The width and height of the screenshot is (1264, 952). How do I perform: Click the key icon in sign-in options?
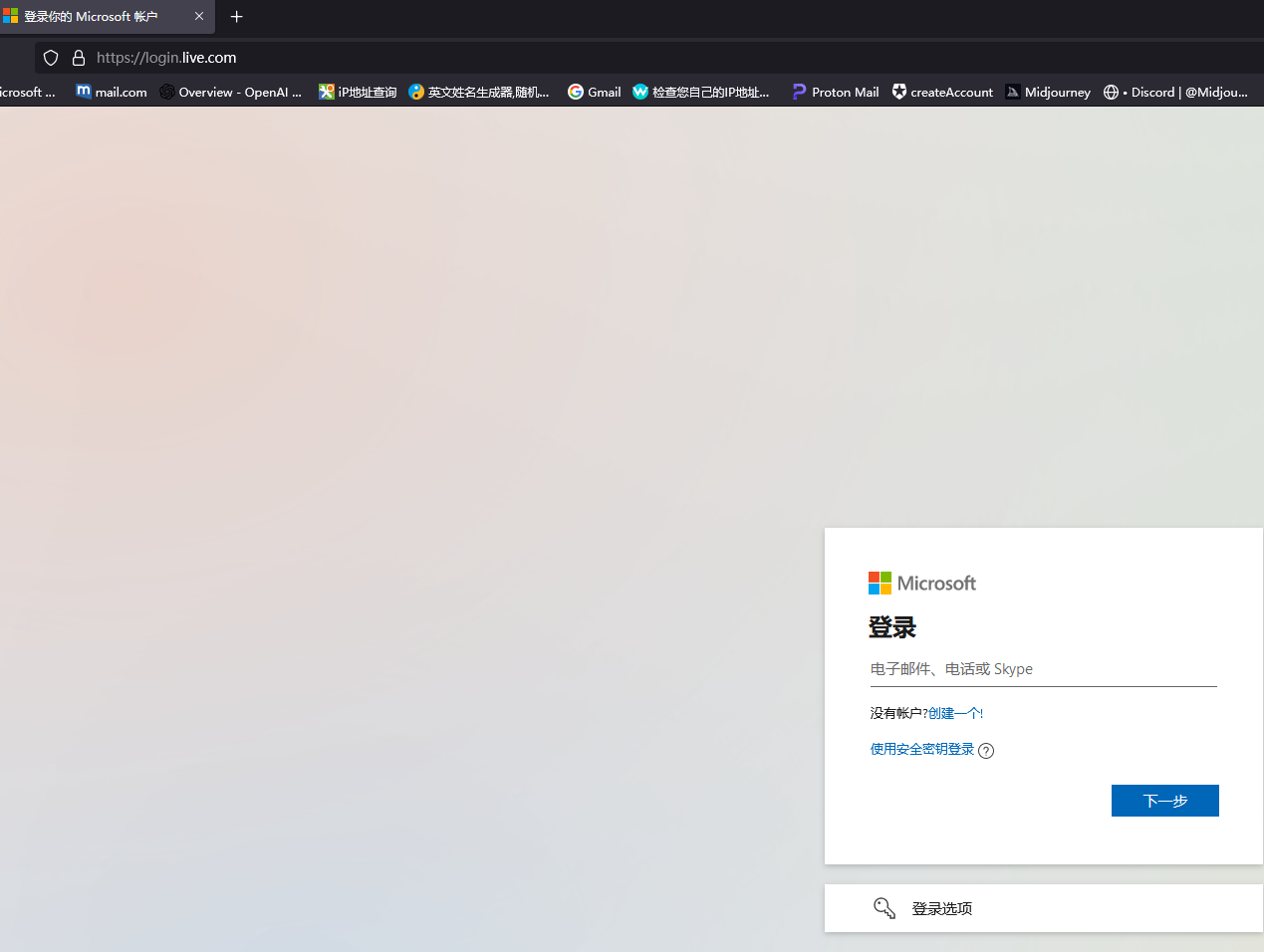pyautogui.click(x=885, y=907)
